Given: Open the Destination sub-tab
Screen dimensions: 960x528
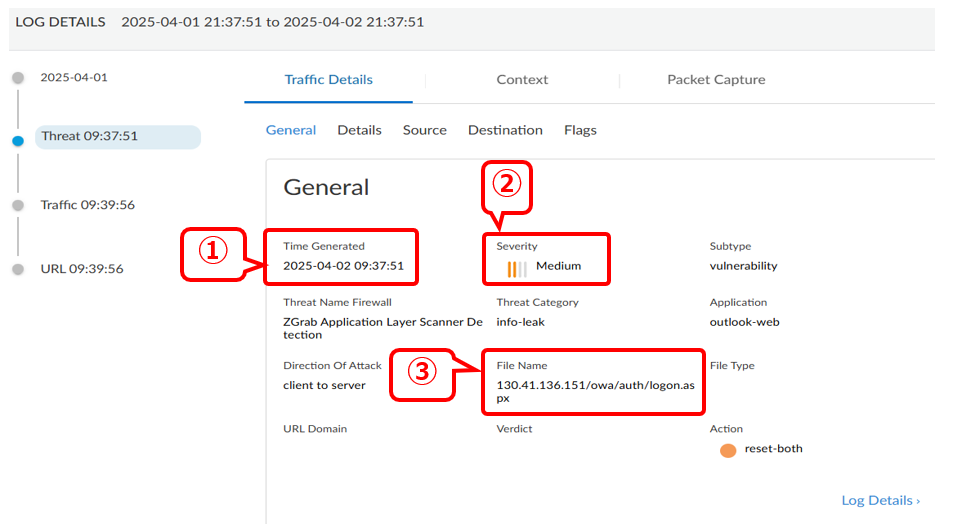Looking at the screenshot, I should tap(505, 130).
